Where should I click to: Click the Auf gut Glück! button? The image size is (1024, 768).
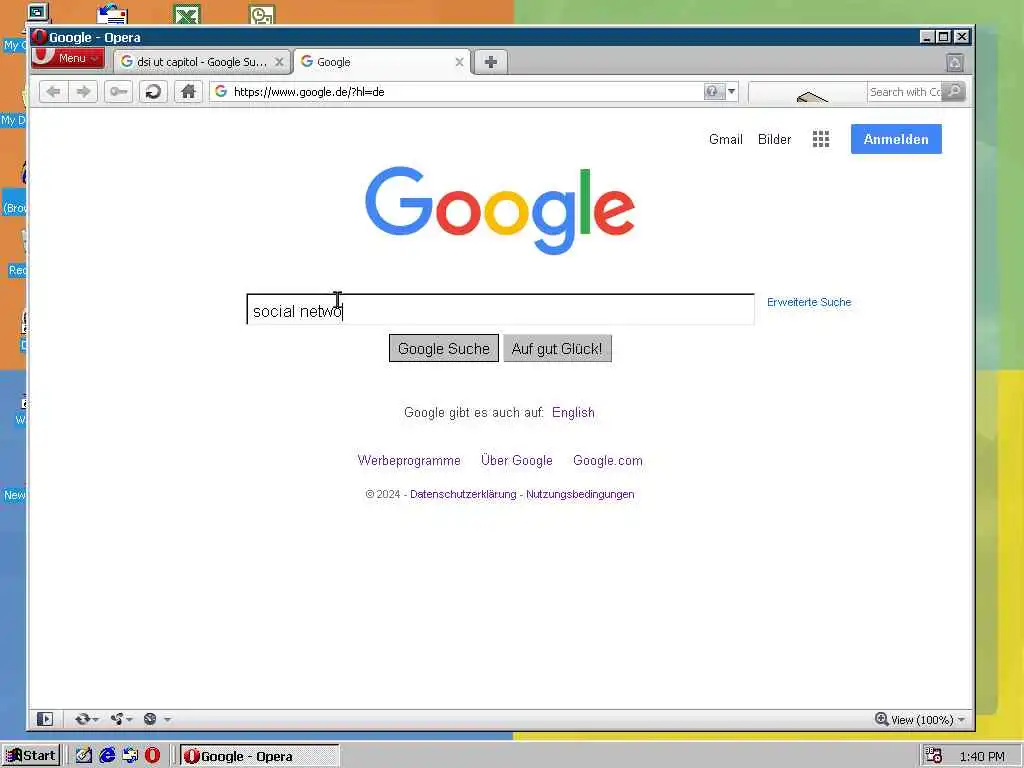[x=557, y=348]
